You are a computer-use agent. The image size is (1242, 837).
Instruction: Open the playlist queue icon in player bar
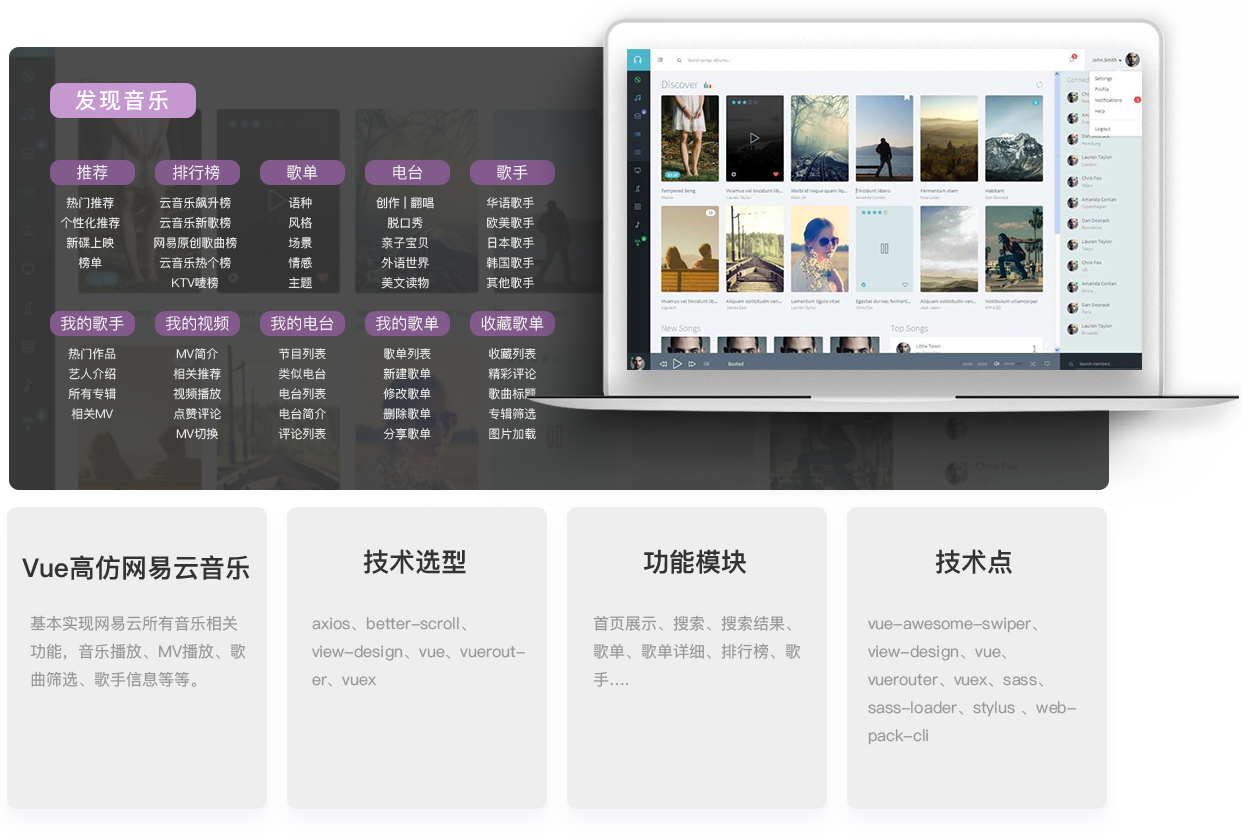pos(707,364)
